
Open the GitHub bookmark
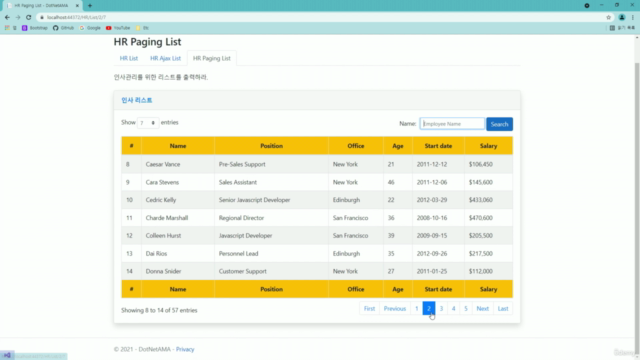[63, 28]
